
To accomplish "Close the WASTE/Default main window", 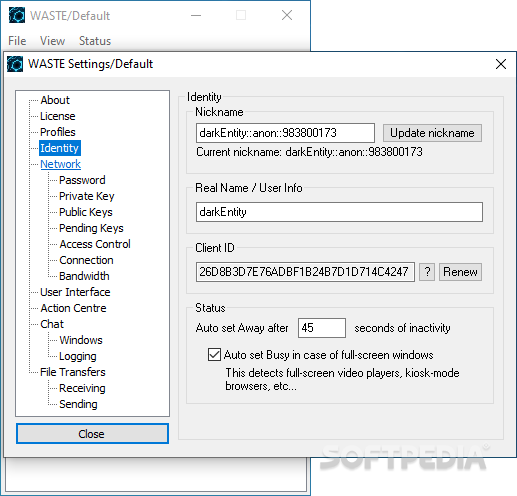I will 287,15.
